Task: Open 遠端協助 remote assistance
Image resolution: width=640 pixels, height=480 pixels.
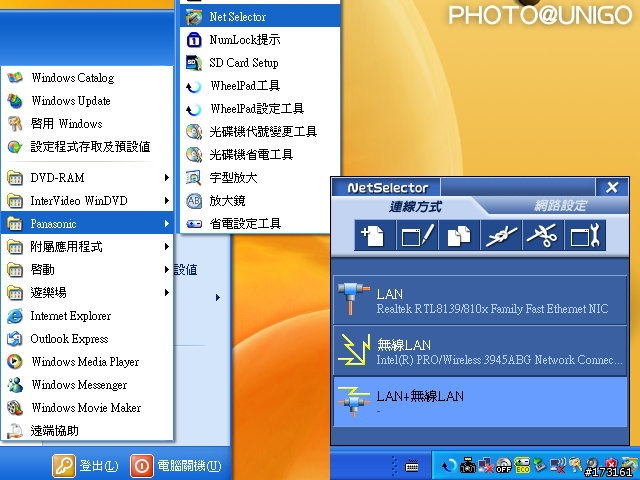Action: [87, 431]
